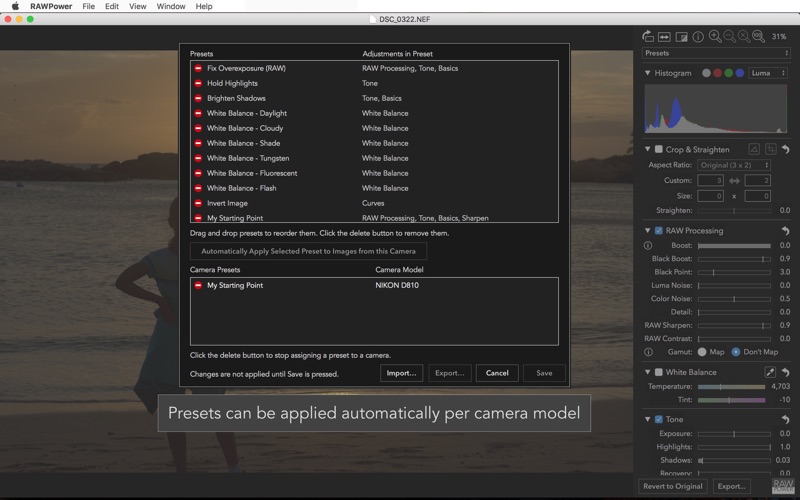Click the info icon next to Gamut
The image size is (800, 500).
(x=648, y=352)
